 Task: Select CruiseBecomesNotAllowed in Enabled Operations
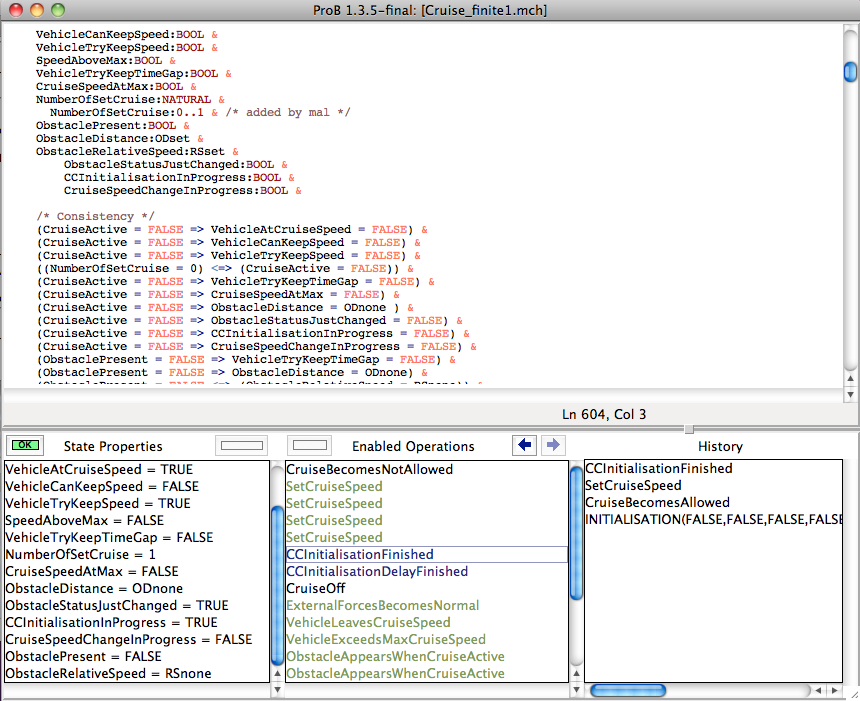click(x=369, y=469)
